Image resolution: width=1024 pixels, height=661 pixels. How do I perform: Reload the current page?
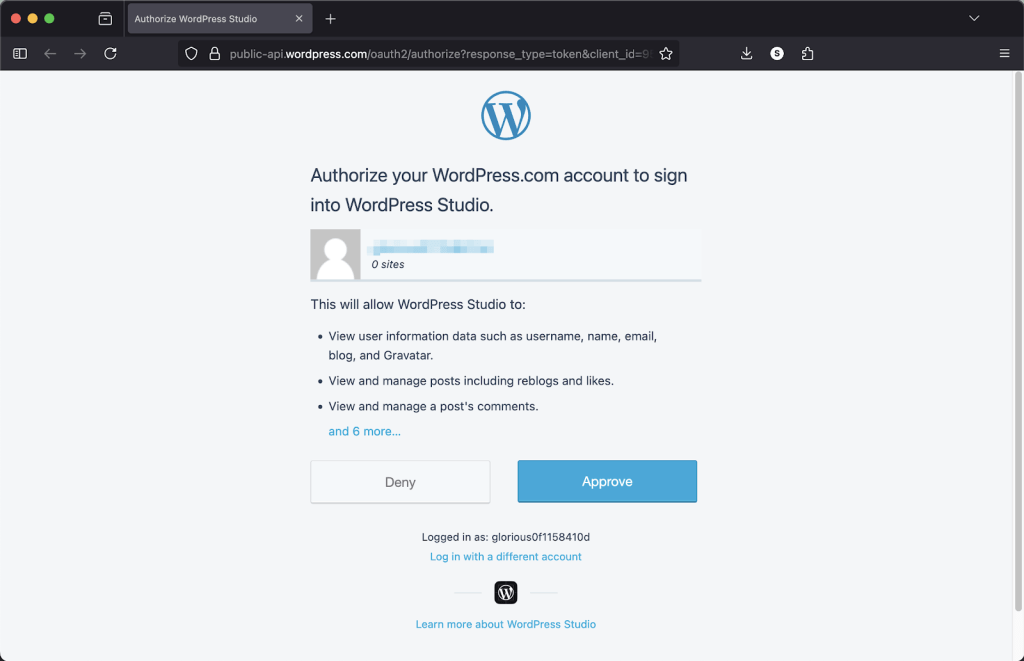pyautogui.click(x=110, y=53)
